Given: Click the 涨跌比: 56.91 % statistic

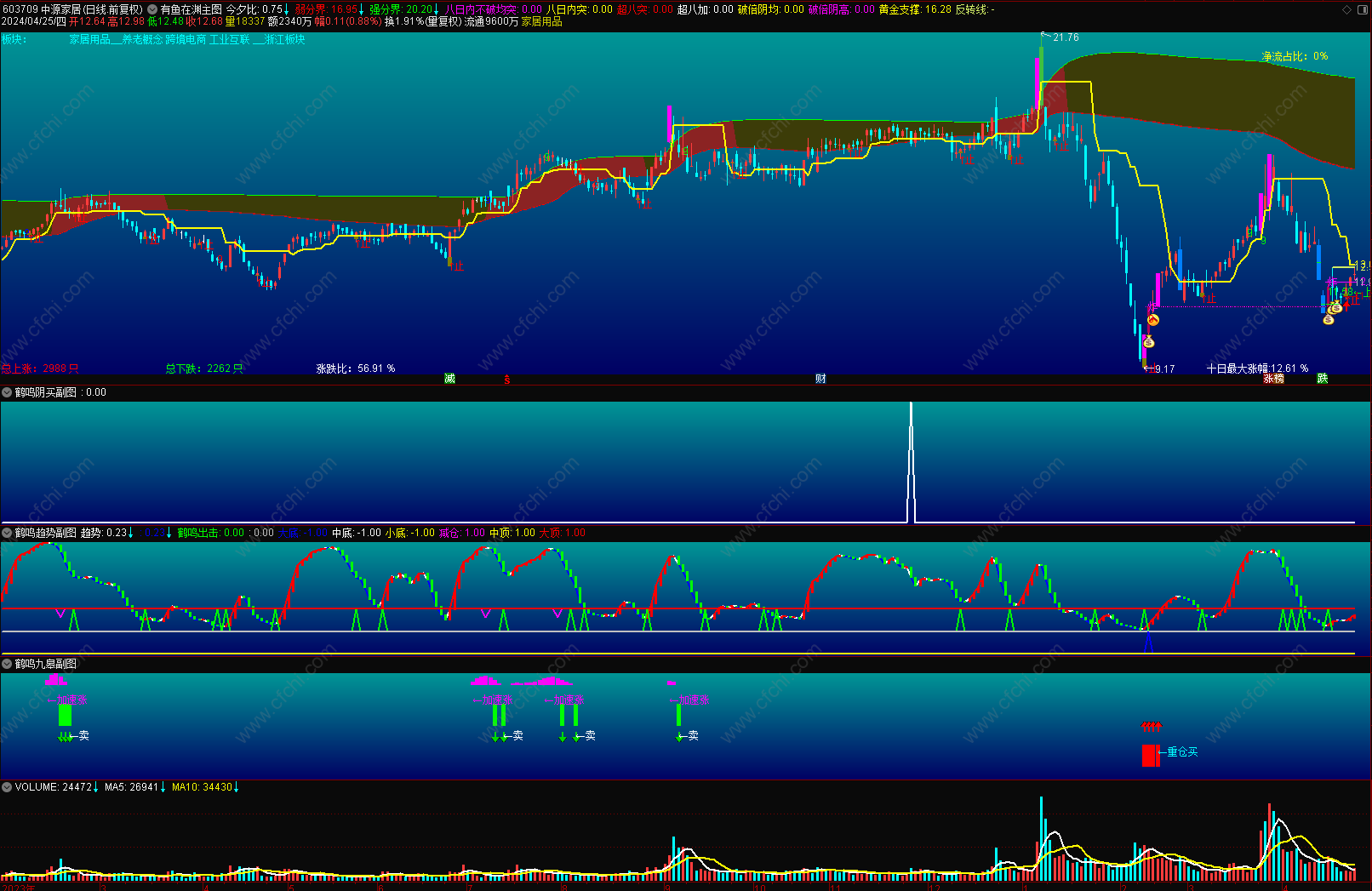Looking at the screenshot, I should (x=356, y=368).
